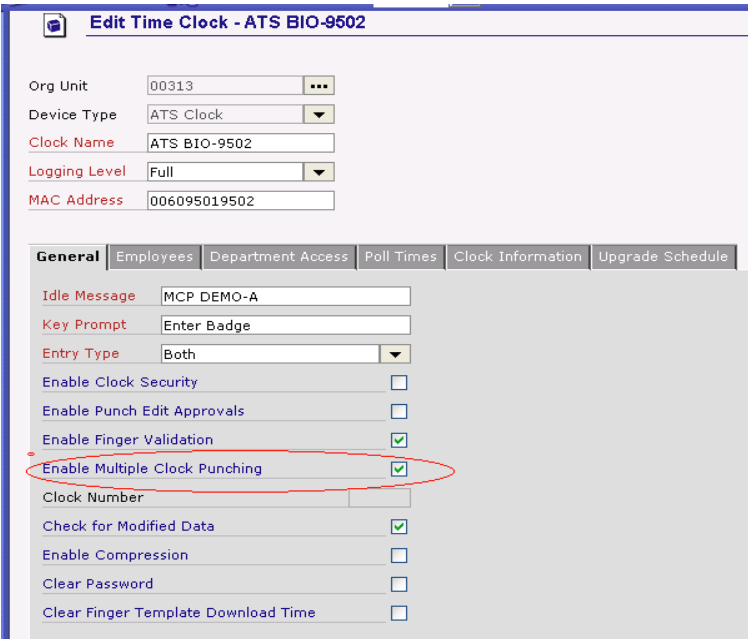Viewport: 748px width, 639px height.
Task: Click the Enable Compression label
Action: 115,555
